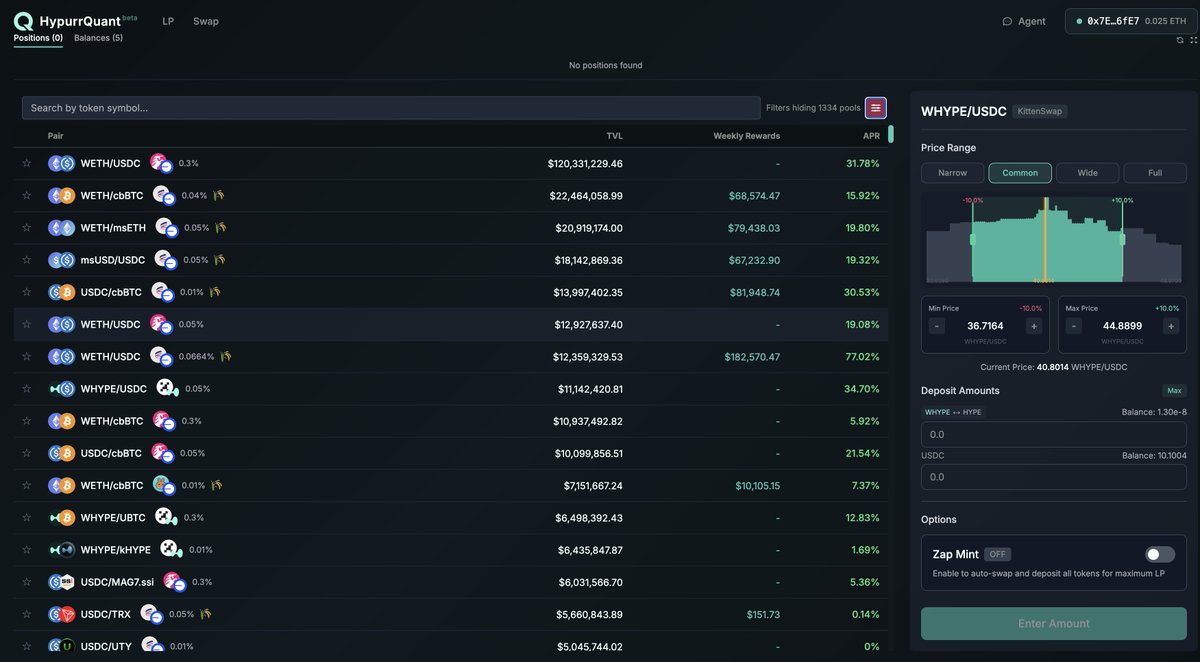
Task: Click the KittenSwap protocol tag
Action: coord(1040,111)
